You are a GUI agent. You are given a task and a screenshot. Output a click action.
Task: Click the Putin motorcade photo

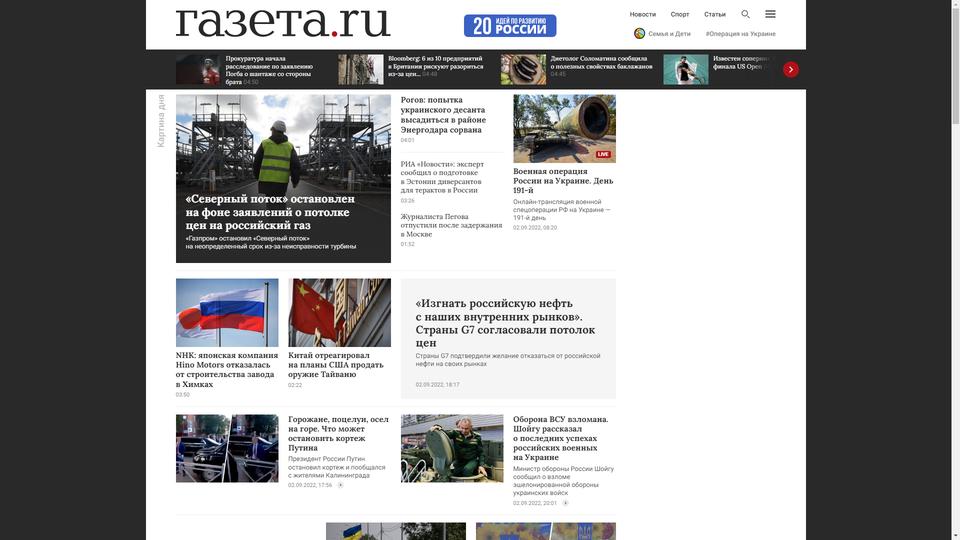[227, 448]
